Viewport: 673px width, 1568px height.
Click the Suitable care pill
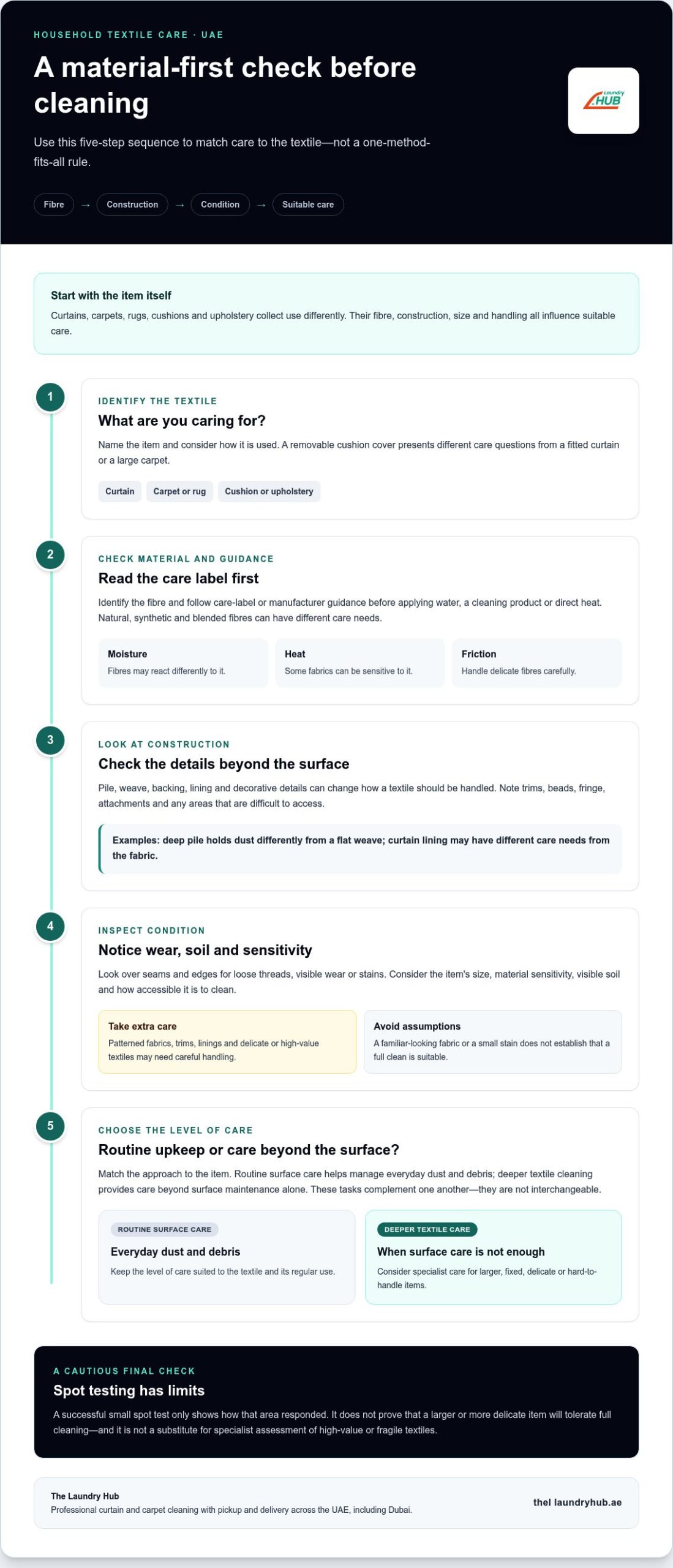point(308,205)
